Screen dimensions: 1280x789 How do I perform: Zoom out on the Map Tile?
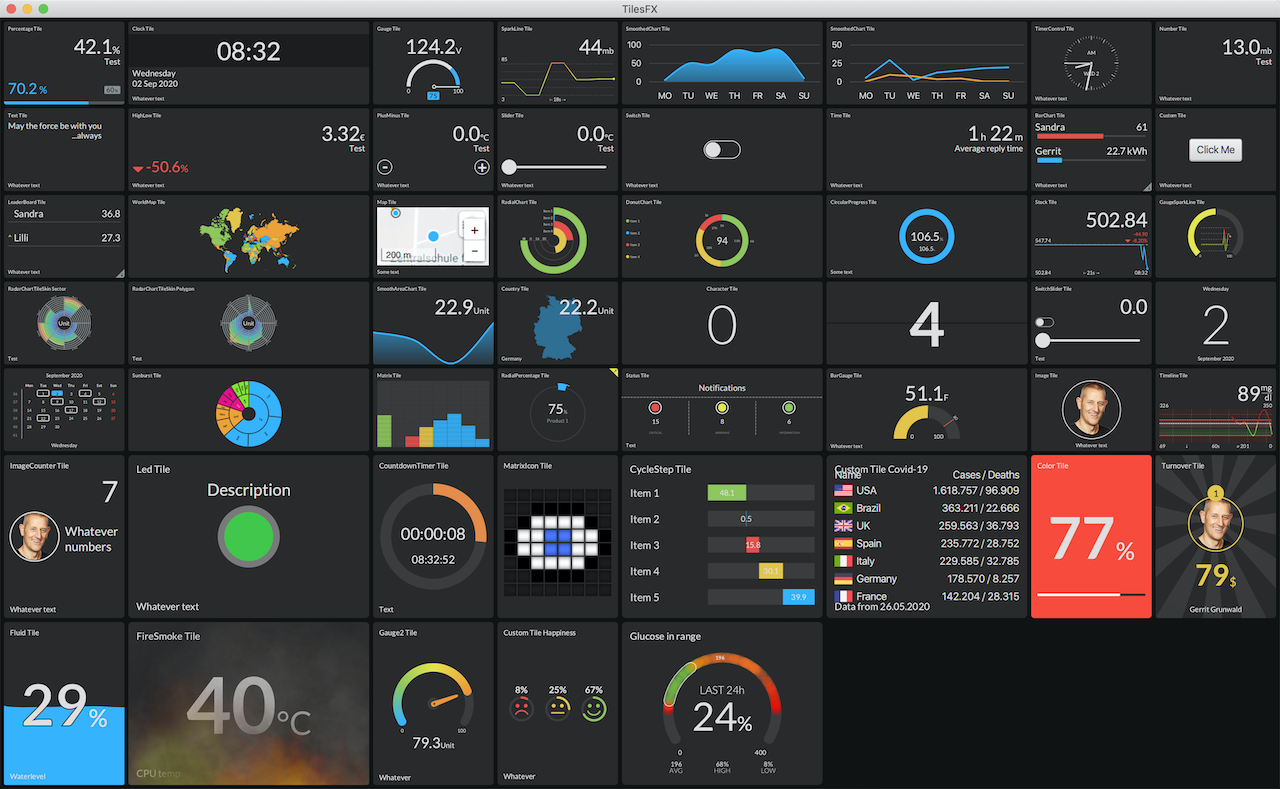tap(474, 250)
